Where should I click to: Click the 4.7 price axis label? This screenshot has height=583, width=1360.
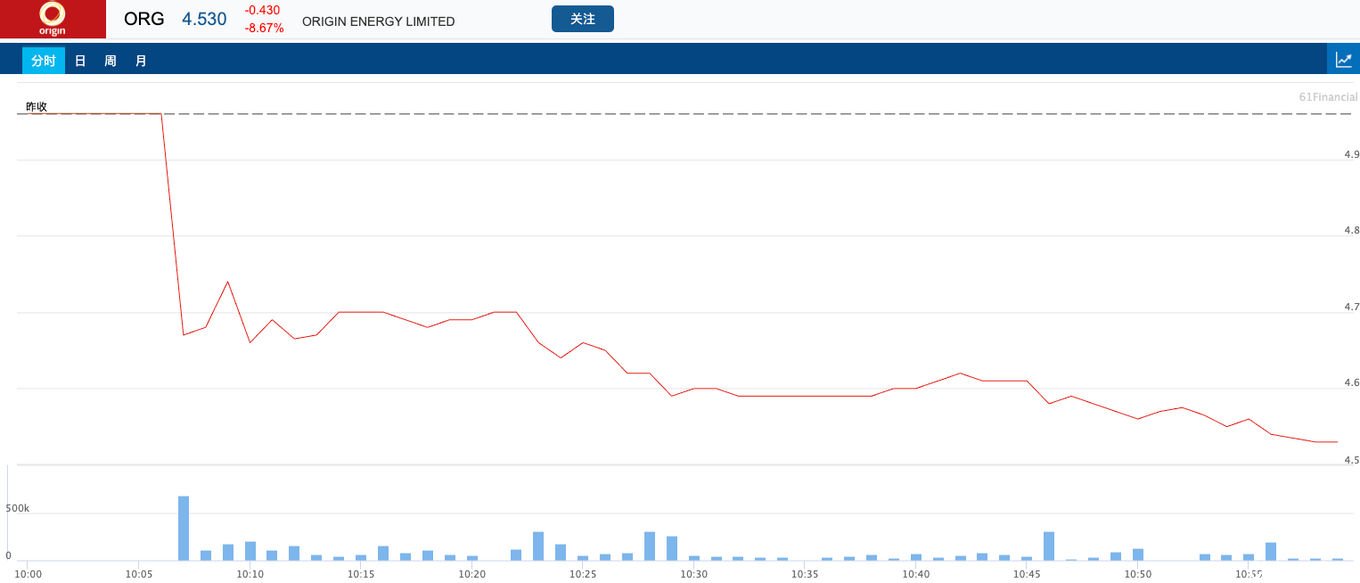click(1351, 307)
